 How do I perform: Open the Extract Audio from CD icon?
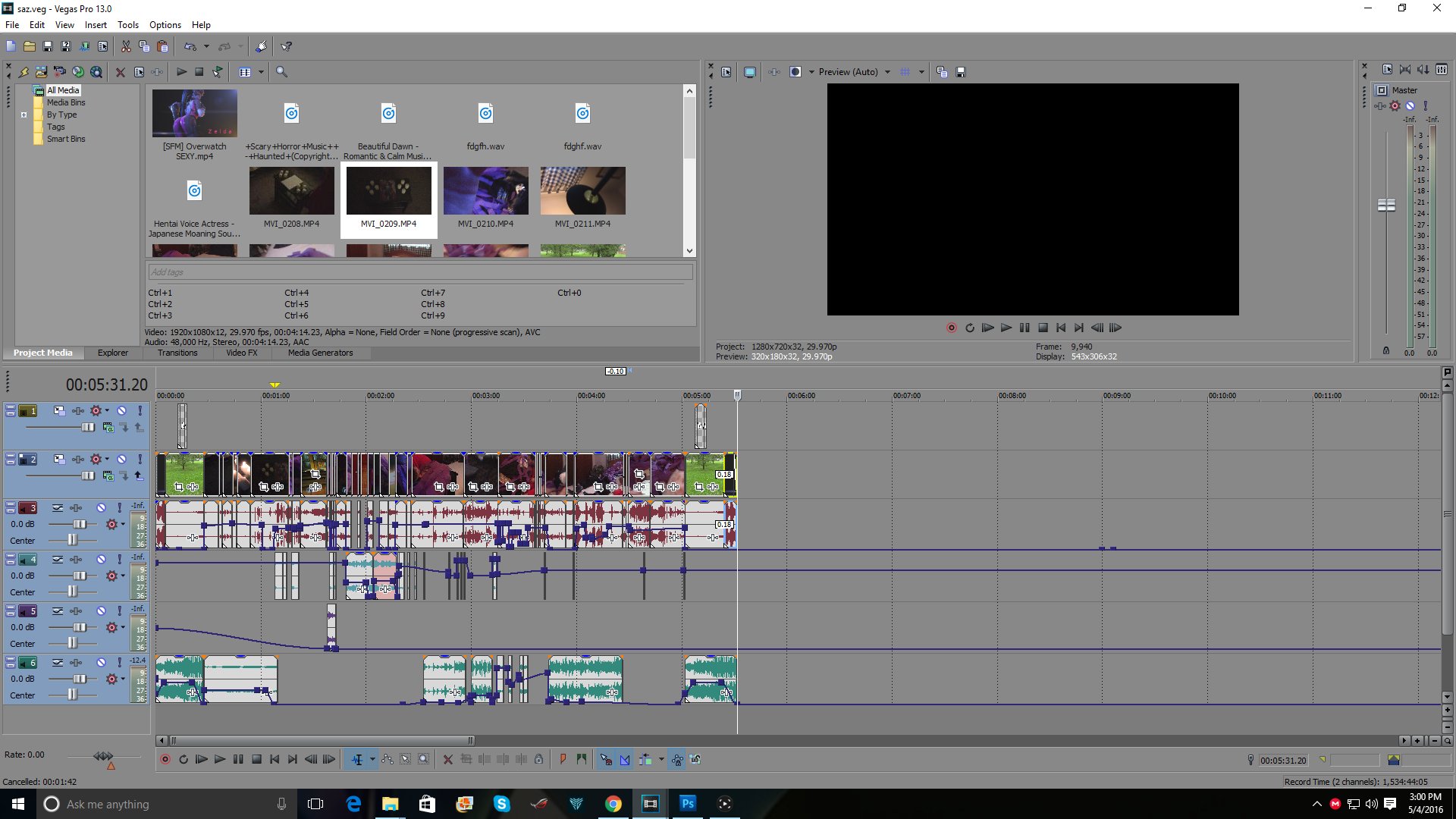(77, 72)
